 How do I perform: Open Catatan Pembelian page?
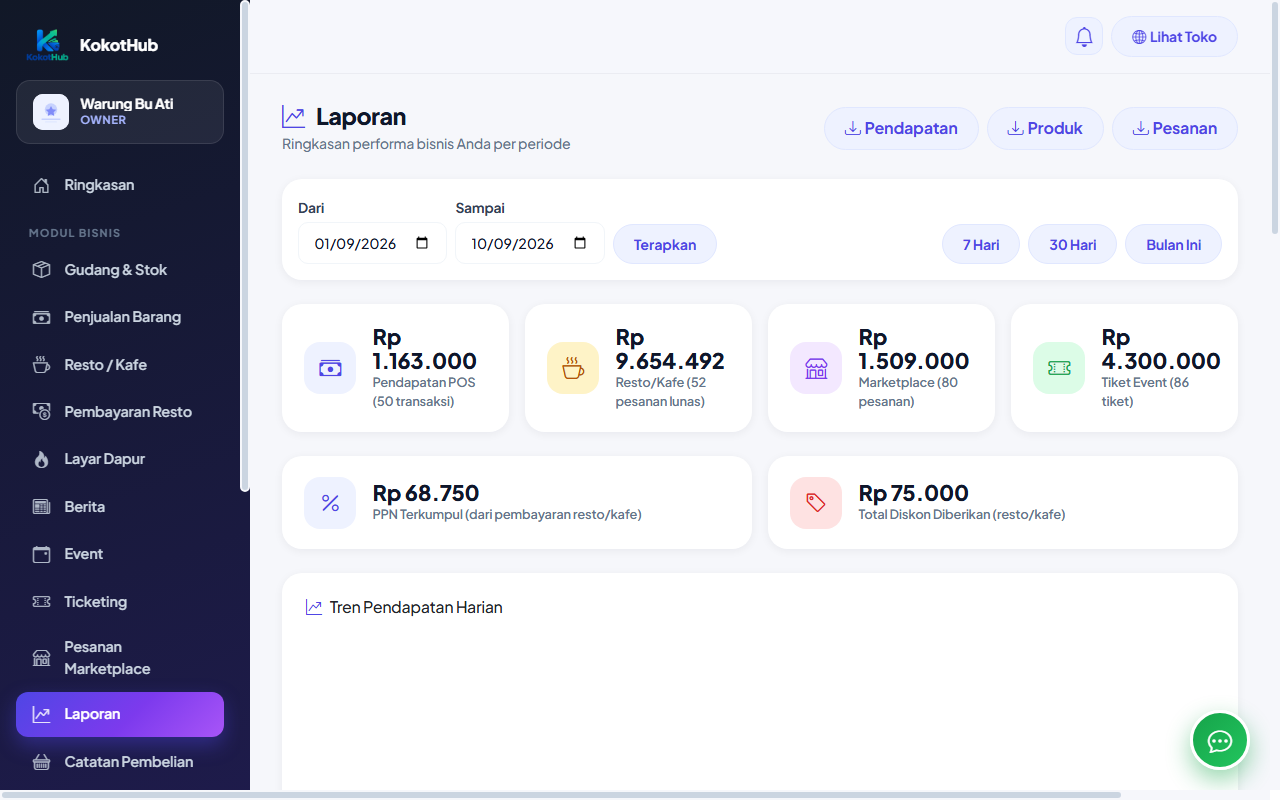[120, 762]
